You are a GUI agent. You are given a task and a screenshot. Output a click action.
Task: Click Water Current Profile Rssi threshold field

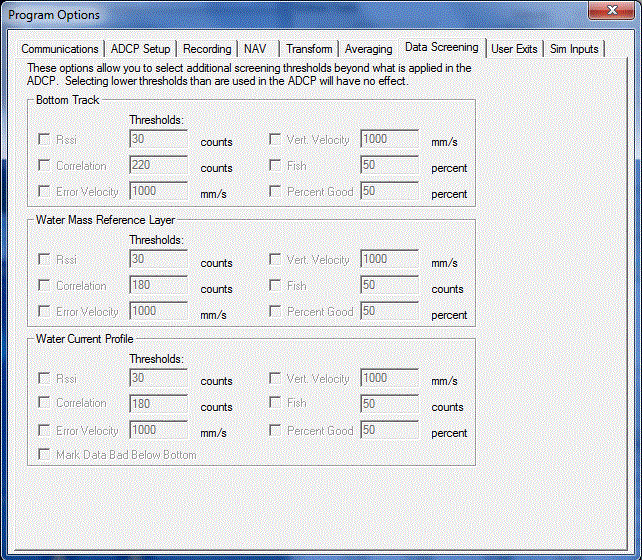158,379
